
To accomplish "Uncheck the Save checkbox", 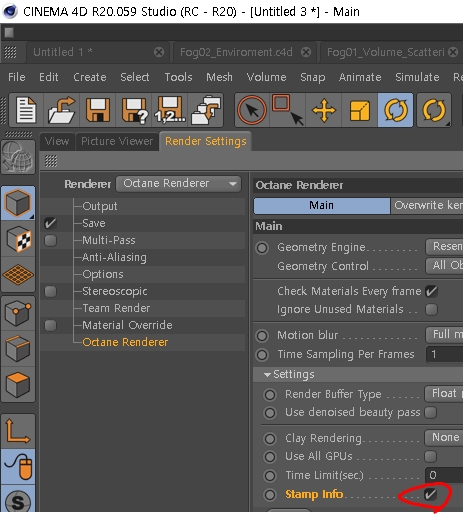I will pos(50,223).
